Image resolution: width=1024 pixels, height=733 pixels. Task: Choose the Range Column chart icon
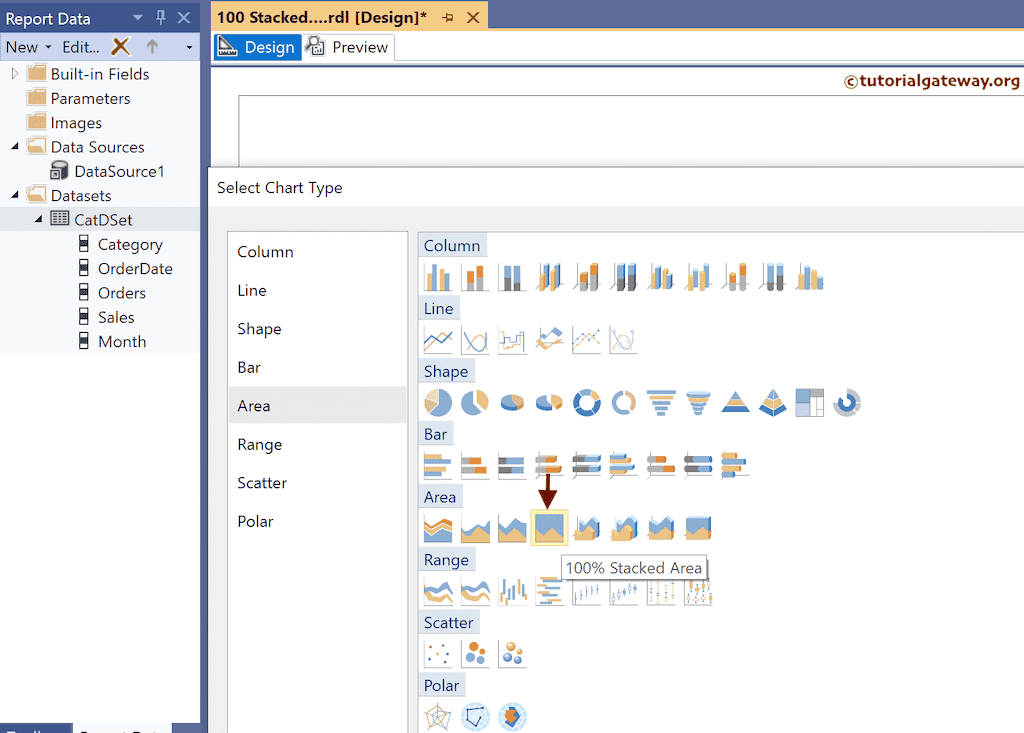pos(512,591)
